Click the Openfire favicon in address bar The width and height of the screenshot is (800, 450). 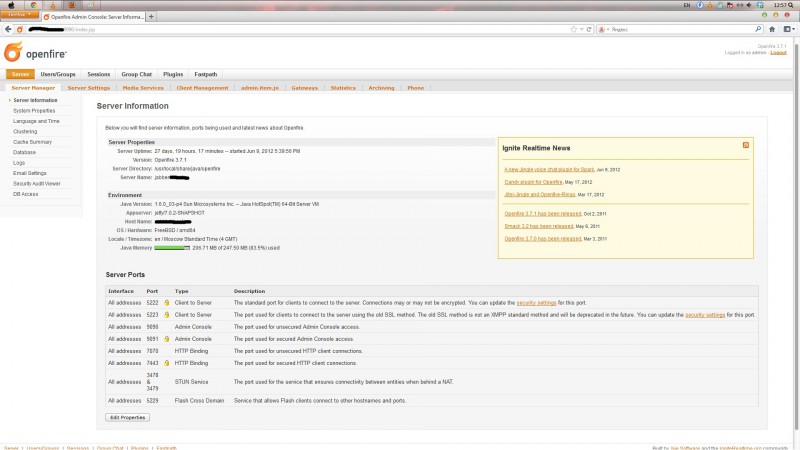(x=20, y=30)
